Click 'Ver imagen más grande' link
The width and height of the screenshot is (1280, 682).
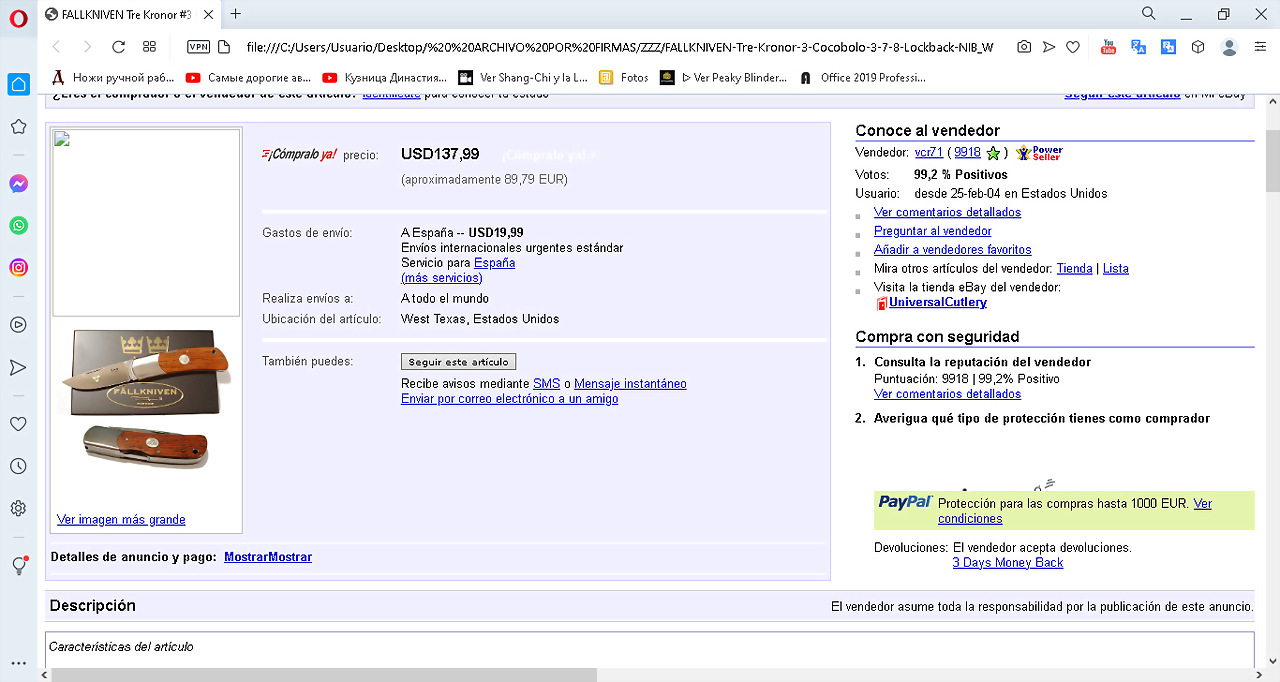[x=121, y=520]
